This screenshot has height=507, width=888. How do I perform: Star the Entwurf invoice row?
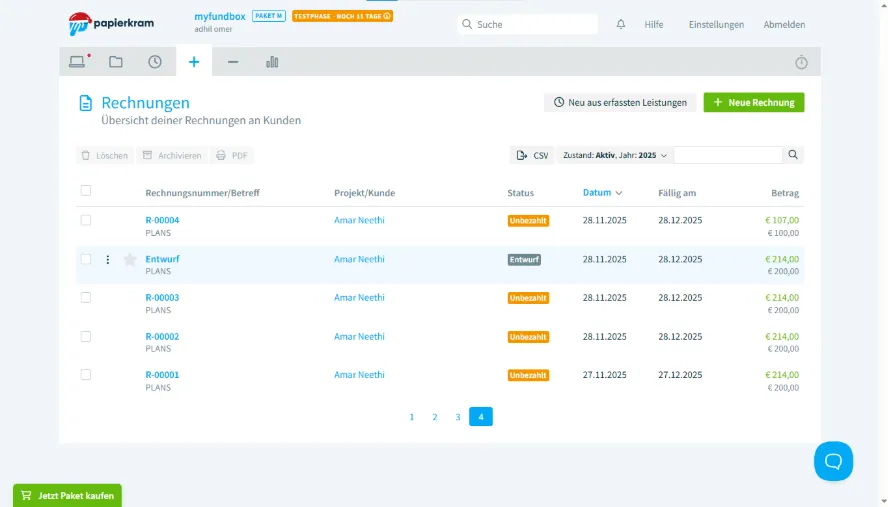tap(130, 259)
